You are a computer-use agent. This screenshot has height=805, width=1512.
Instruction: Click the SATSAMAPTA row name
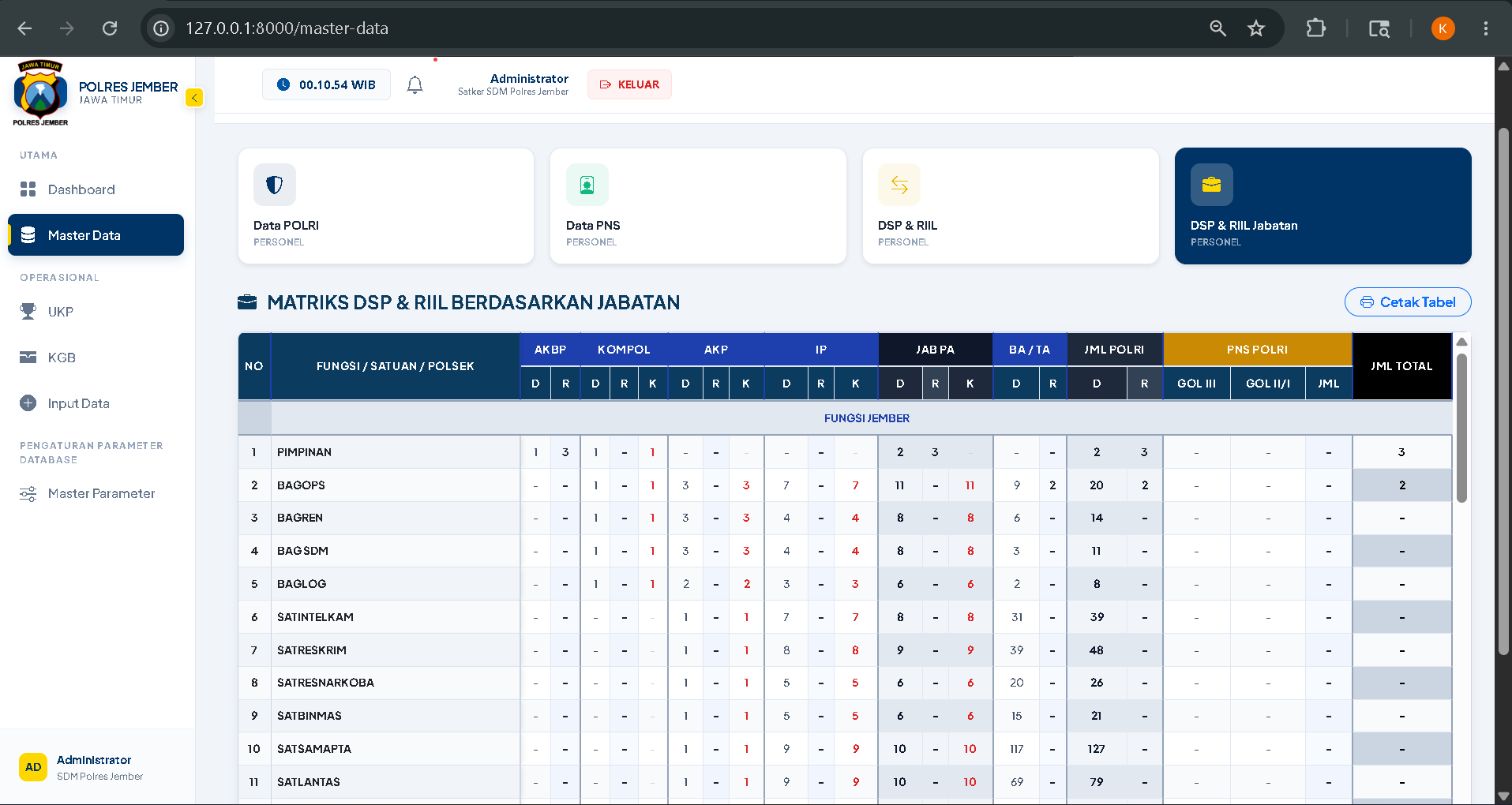point(313,749)
